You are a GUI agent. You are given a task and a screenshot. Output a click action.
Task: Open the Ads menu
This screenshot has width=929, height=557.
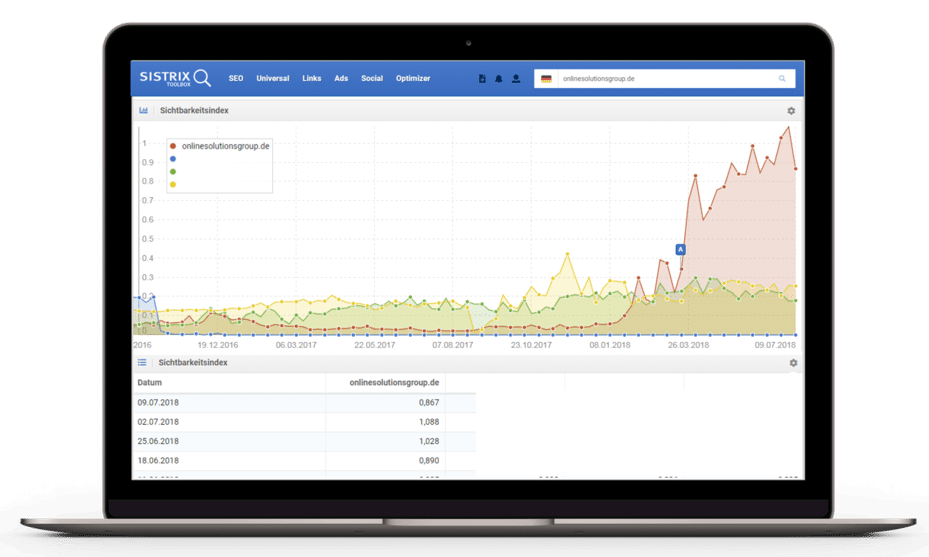point(341,78)
